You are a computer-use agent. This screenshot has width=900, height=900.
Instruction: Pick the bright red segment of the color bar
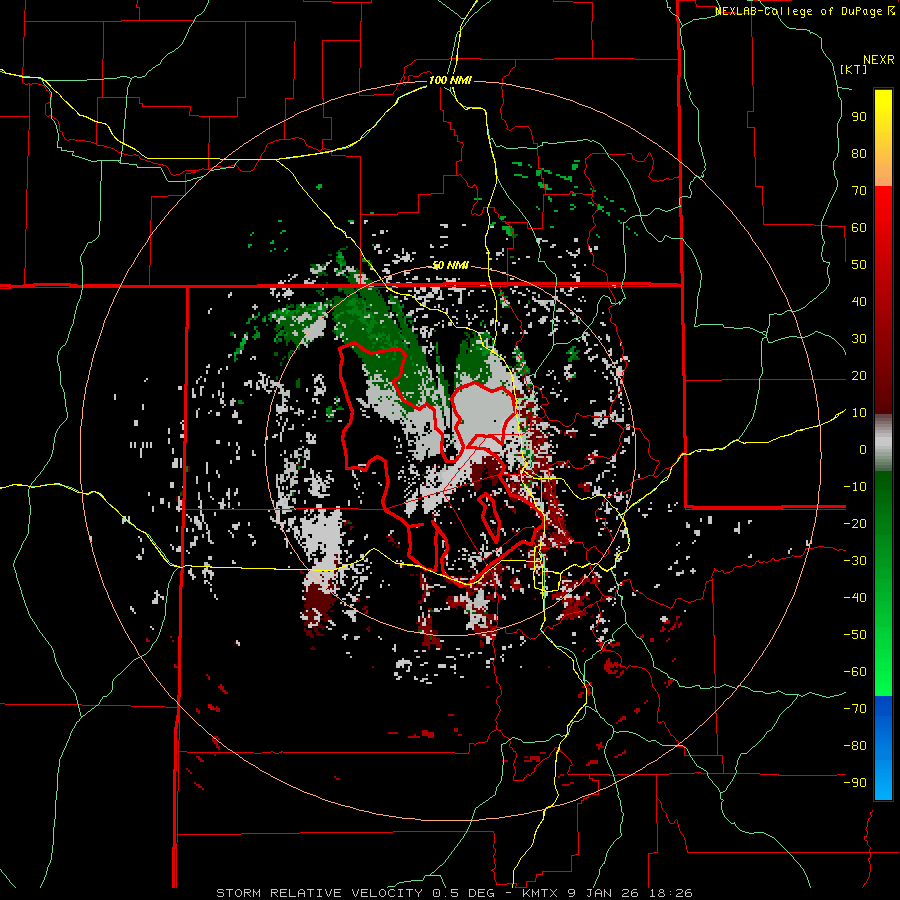tap(883, 230)
